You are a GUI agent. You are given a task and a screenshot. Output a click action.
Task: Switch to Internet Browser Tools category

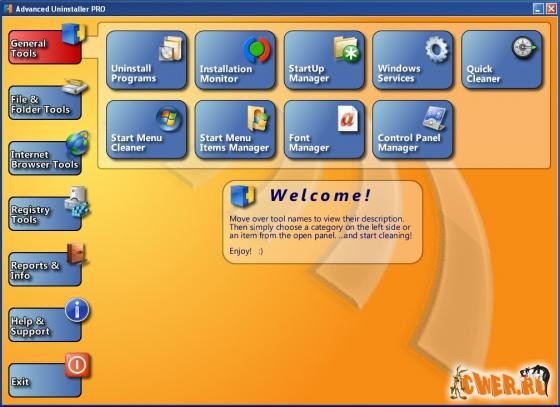tap(45, 159)
